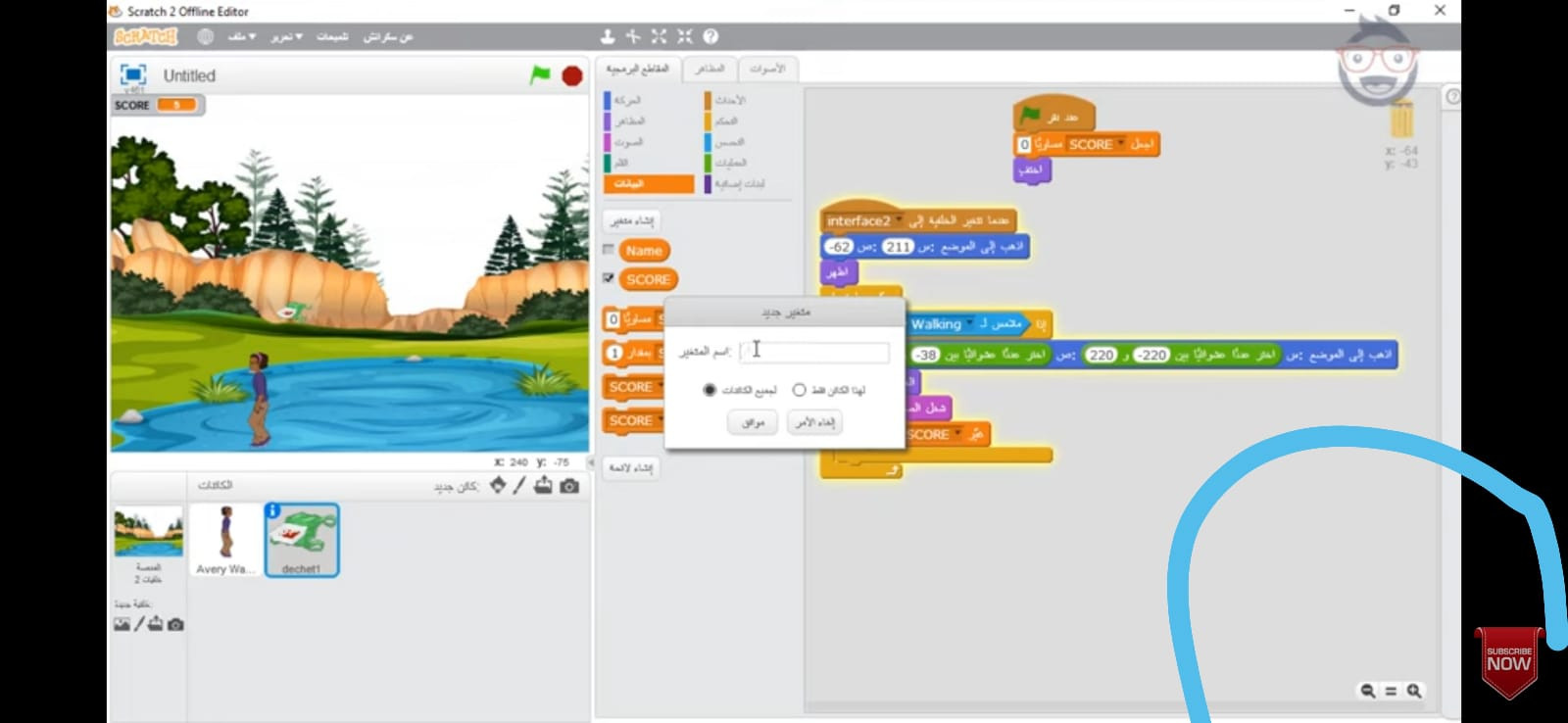Open SCORE dropdown in change block script

click(x=957, y=434)
